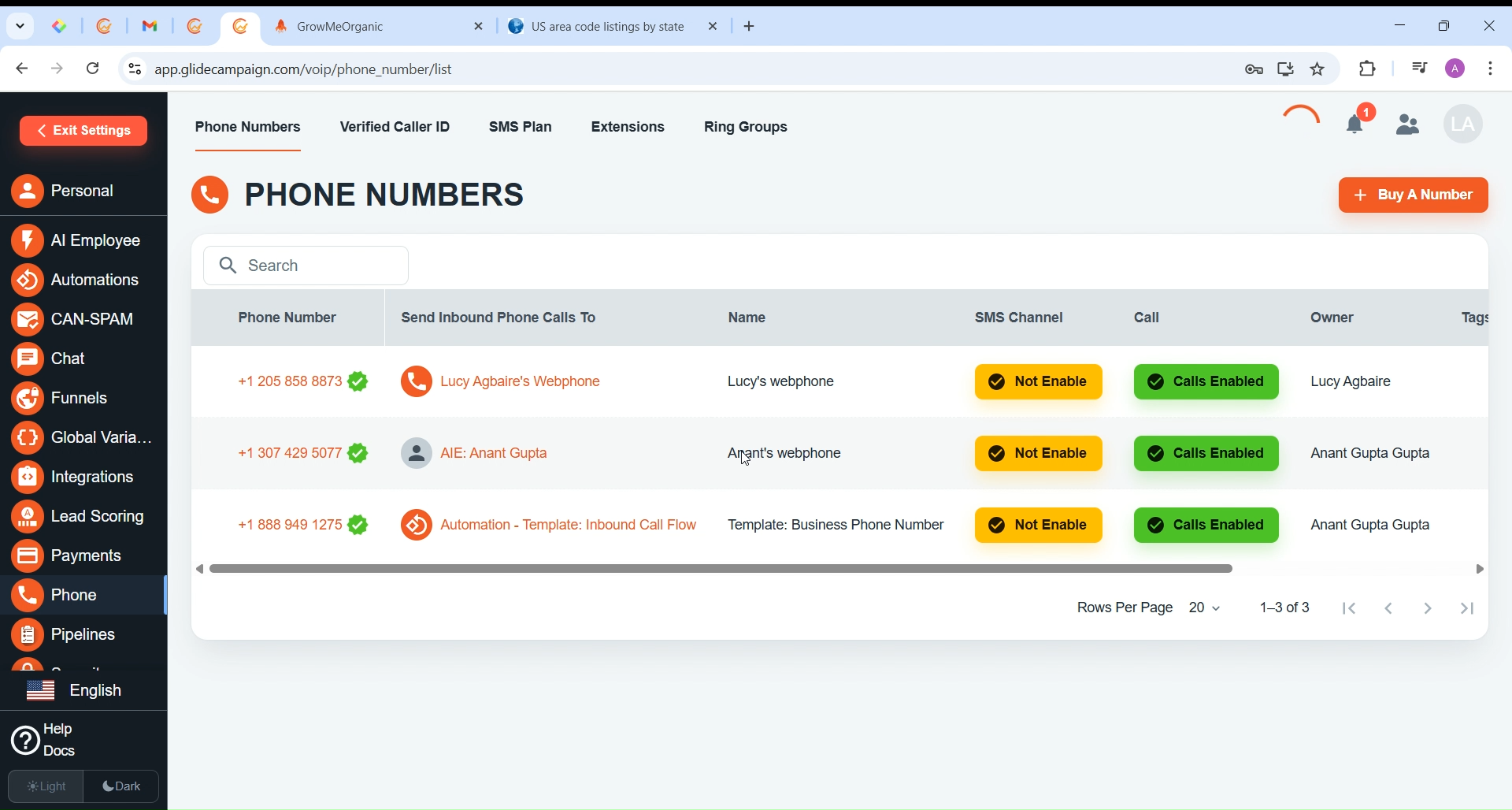1512x810 pixels.
Task: Click the LA profile avatar
Action: pyautogui.click(x=1463, y=124)
